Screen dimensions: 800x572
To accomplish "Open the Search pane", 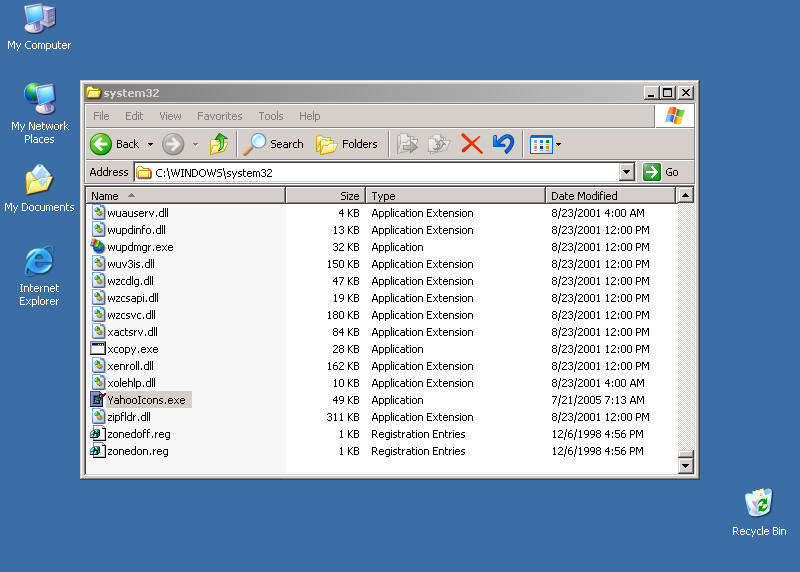I will 273,144.
